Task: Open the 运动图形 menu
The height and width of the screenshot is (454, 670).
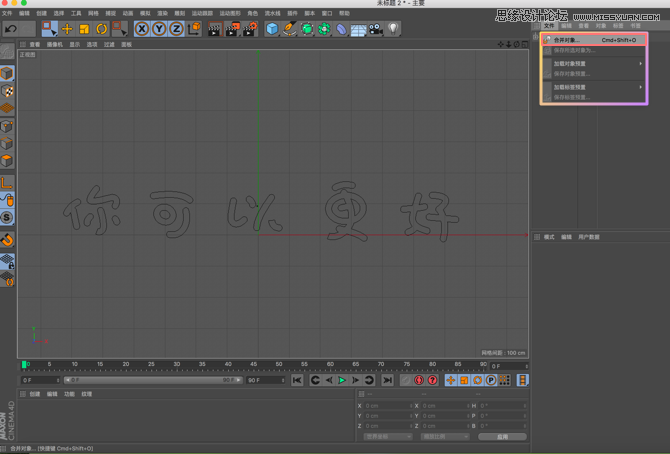Action: 230,13
